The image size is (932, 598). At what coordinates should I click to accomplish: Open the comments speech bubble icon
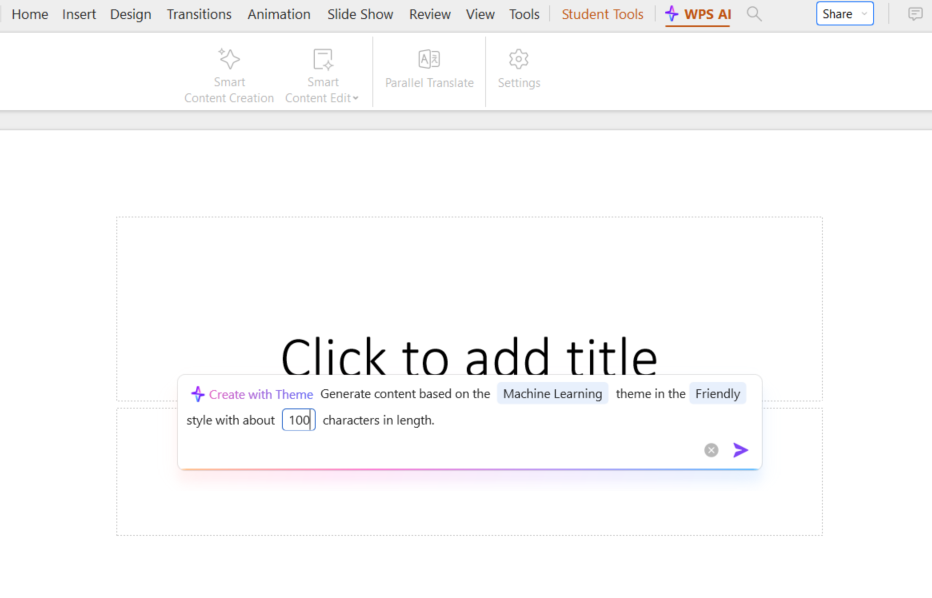pos(915,14)
